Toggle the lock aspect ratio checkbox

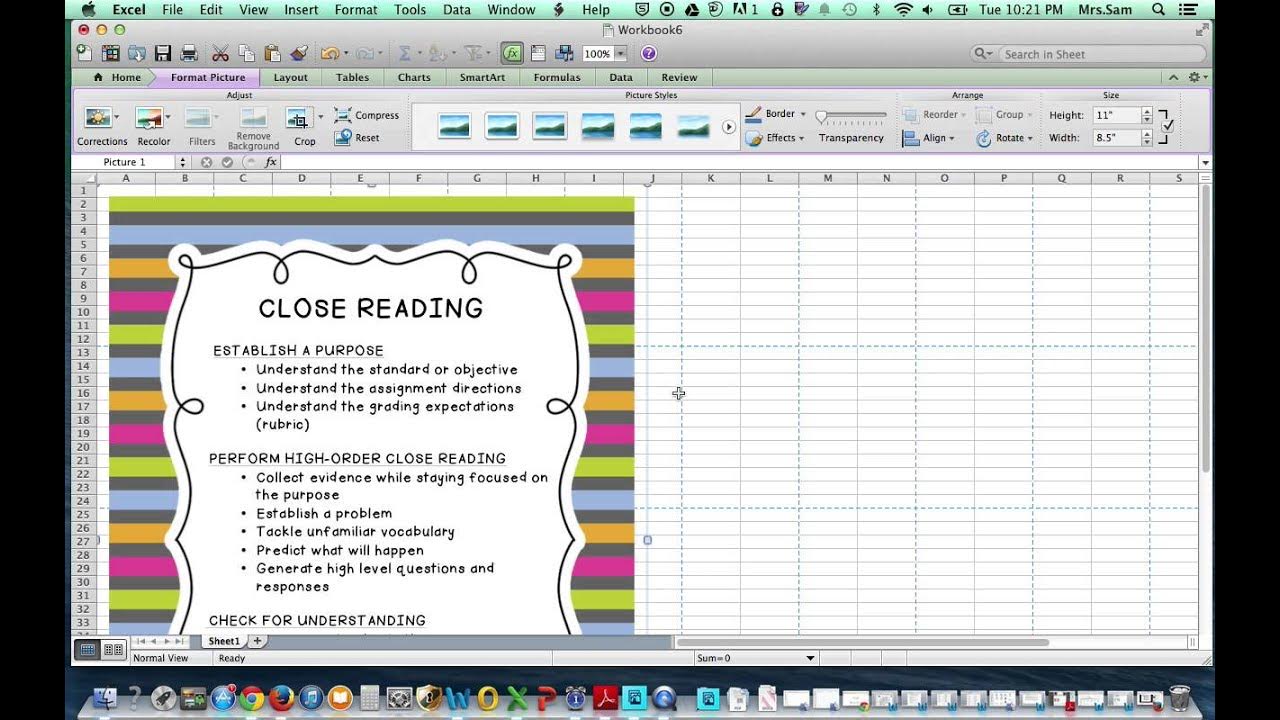tap(1167, 126)
